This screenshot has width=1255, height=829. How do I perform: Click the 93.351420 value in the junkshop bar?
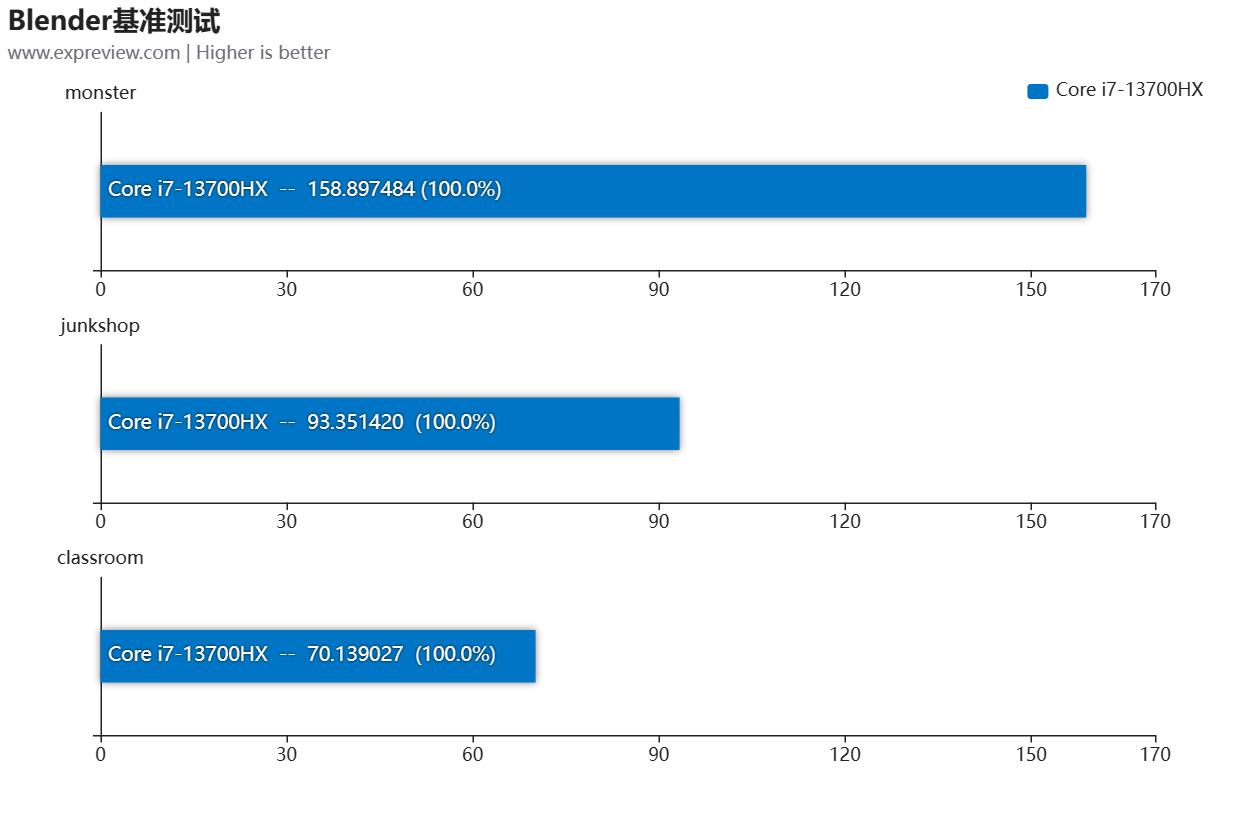[x=355, y=422]
